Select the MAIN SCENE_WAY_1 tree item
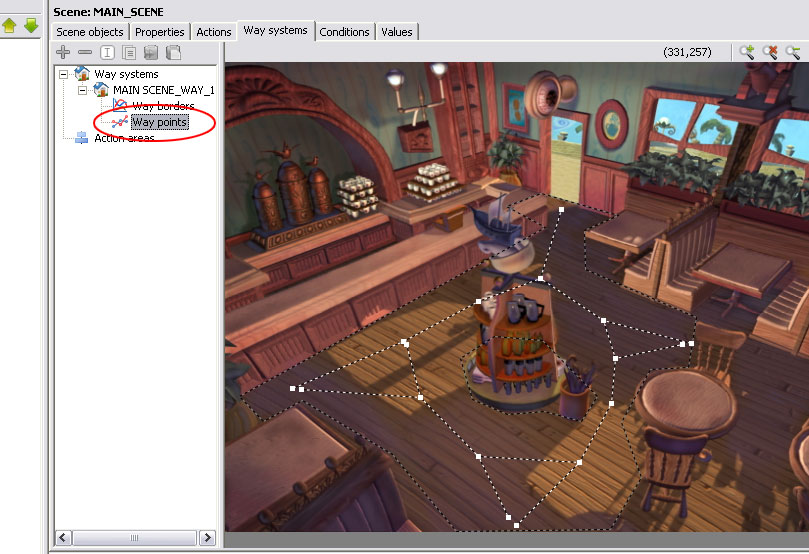Image resolution: width=809 pixels, height=554 pixels. [164, 90]
